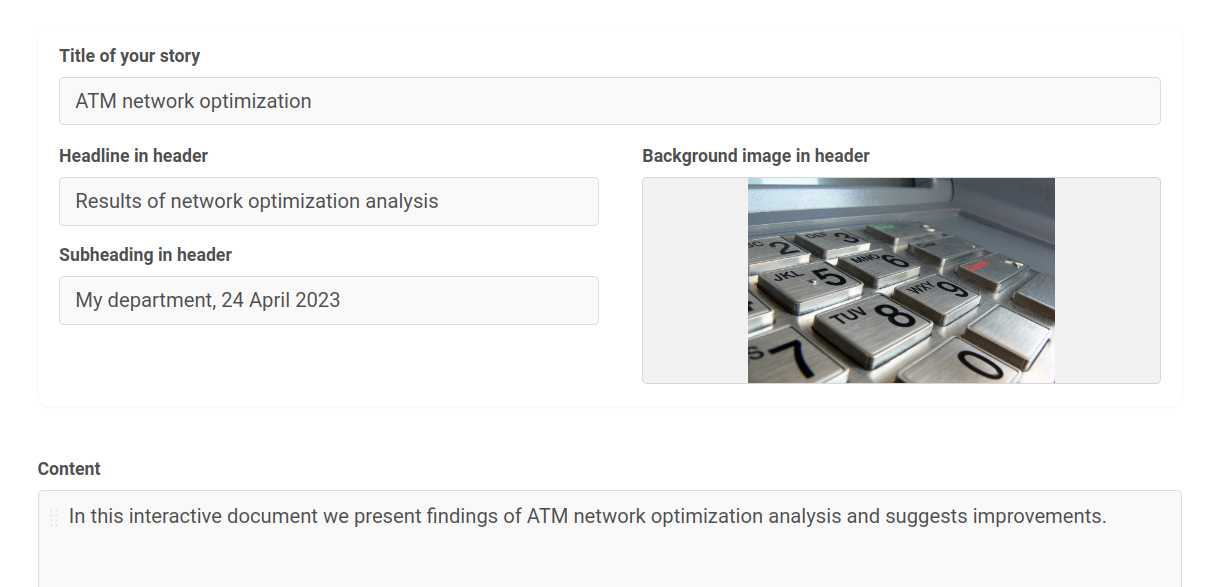Click the "Title of your story" label

point(129,56)
